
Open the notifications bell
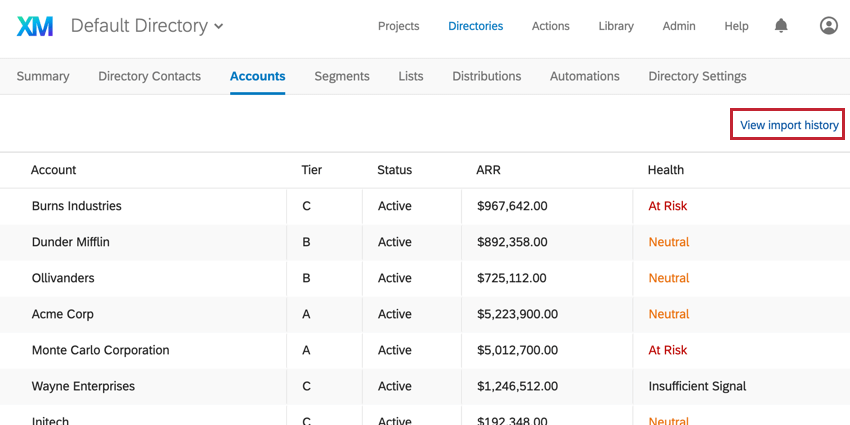pos(781,25)
